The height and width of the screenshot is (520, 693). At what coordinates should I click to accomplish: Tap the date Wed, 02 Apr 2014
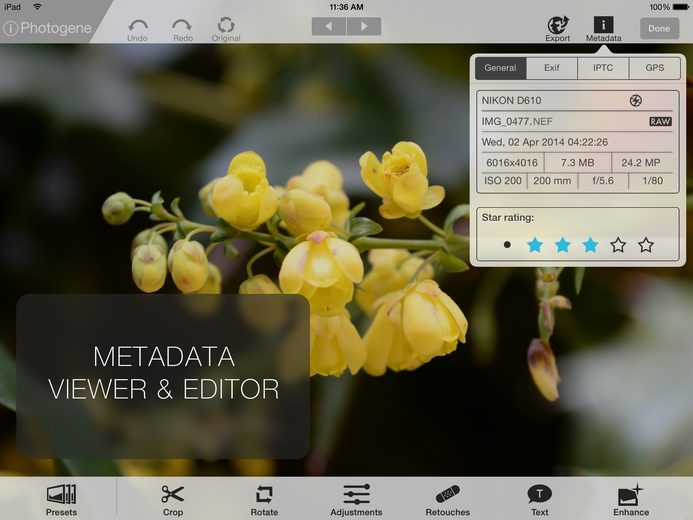pos(544,142)
